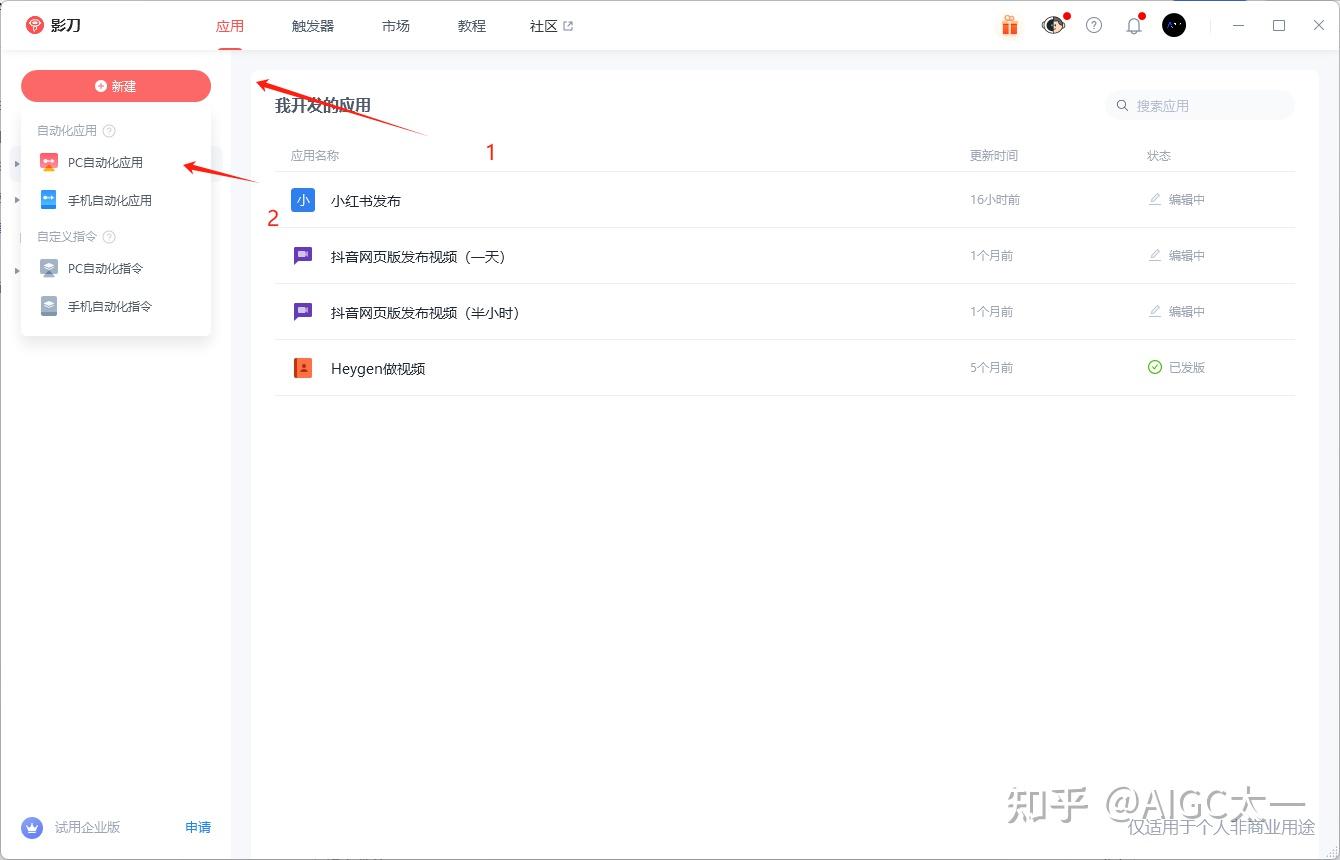Click the mascot face icon with red dot
The image size is (1340, 860).
pos(1052,25)
